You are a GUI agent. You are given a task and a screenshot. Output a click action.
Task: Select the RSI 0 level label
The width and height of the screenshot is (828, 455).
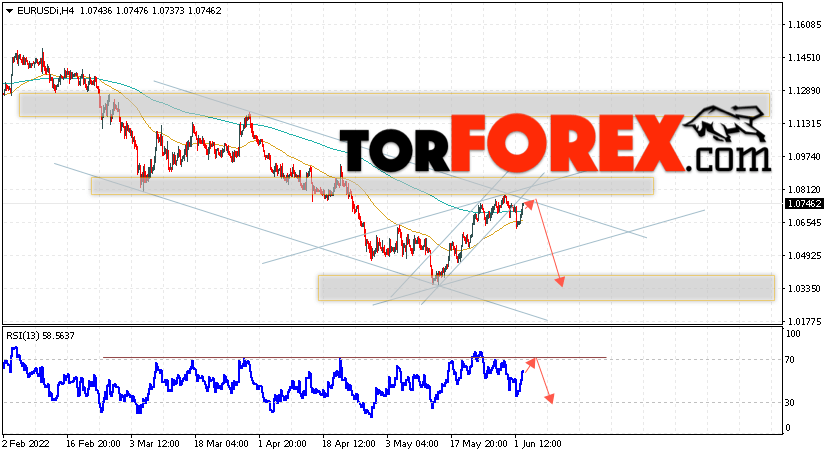[x=788, y=428]
